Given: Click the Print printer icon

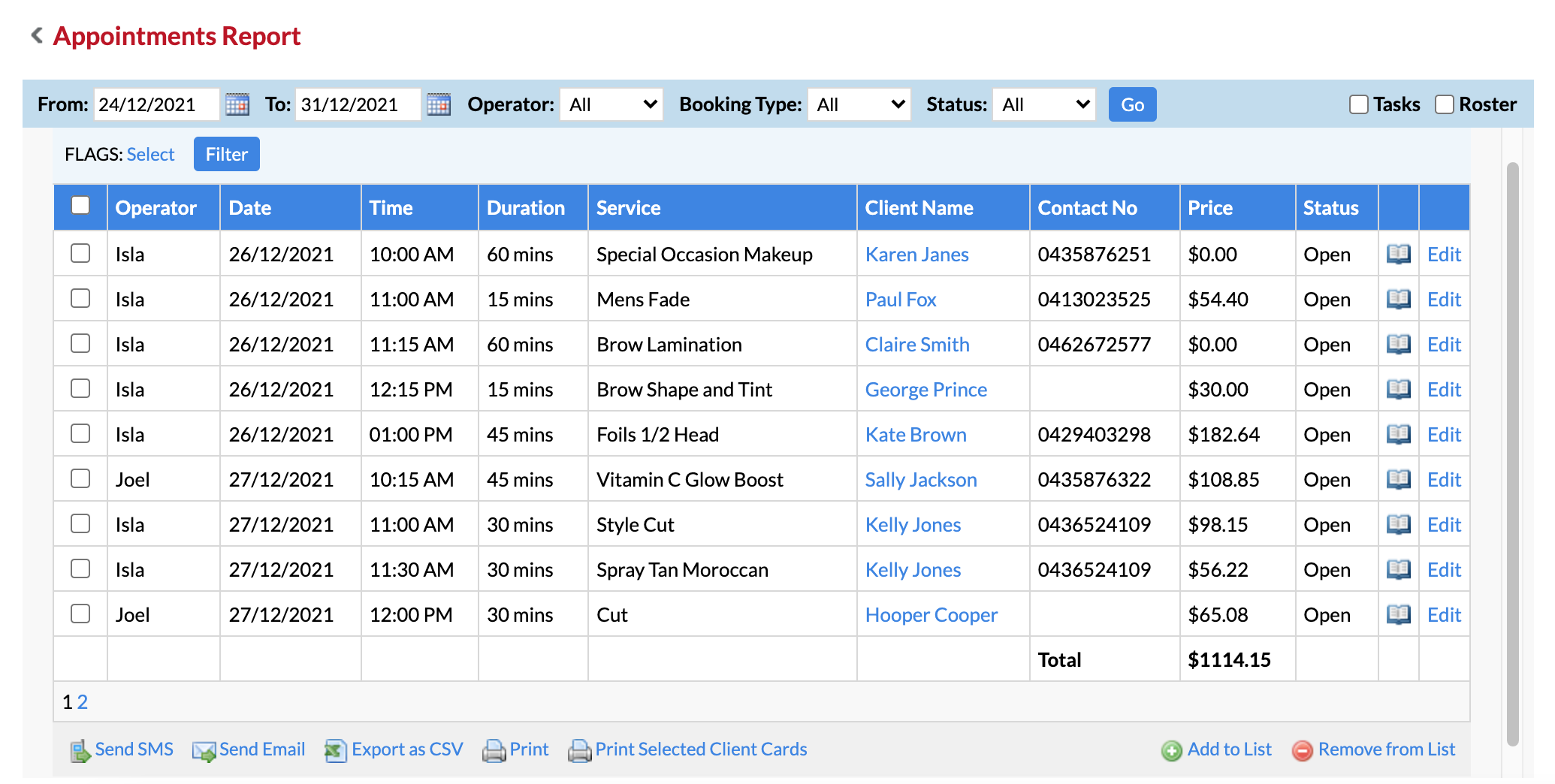Looking at the screenshot, I should point(494,750).
